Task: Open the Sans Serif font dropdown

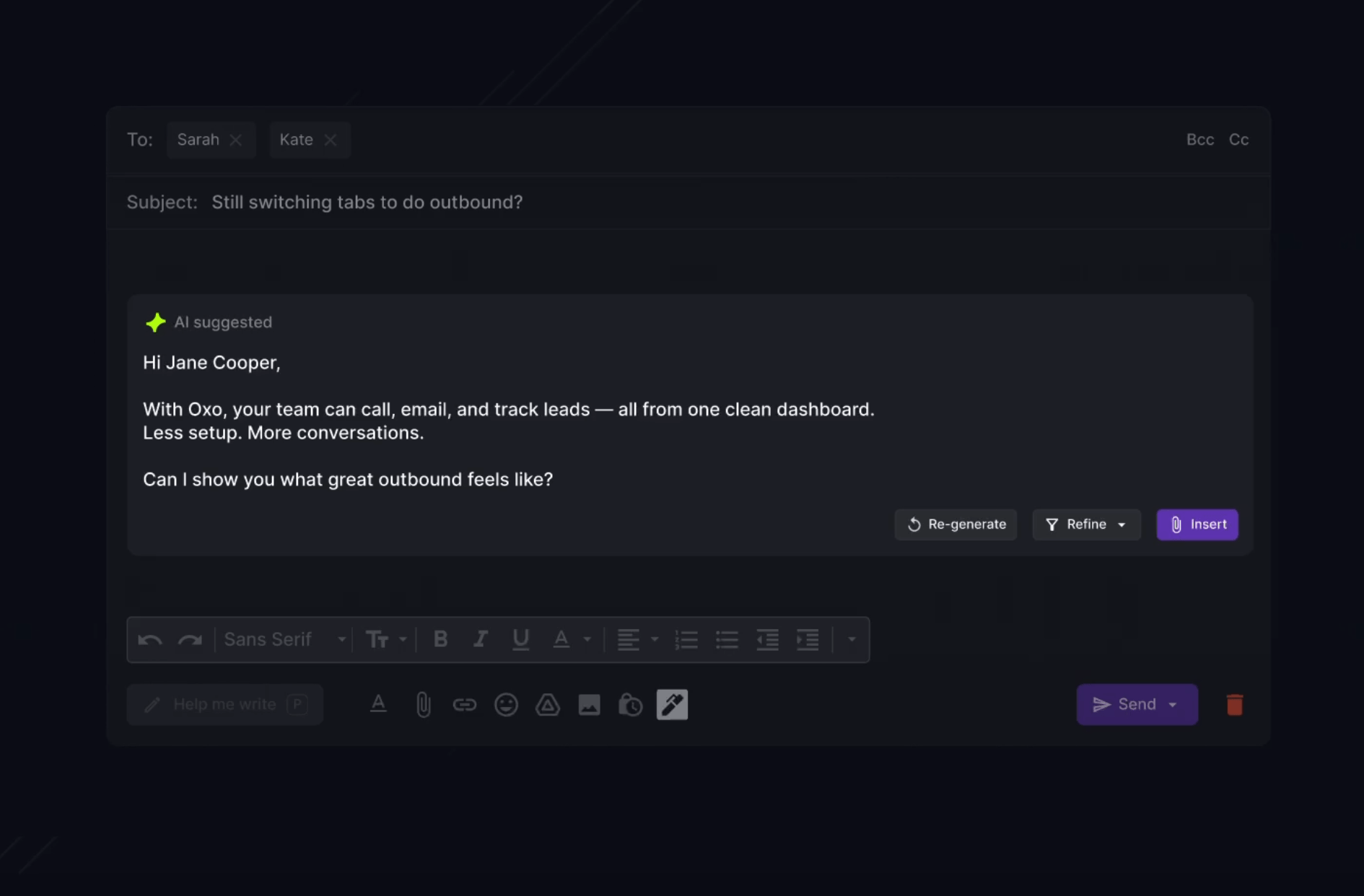Action: pyautogui.click(x=284, y=640)
